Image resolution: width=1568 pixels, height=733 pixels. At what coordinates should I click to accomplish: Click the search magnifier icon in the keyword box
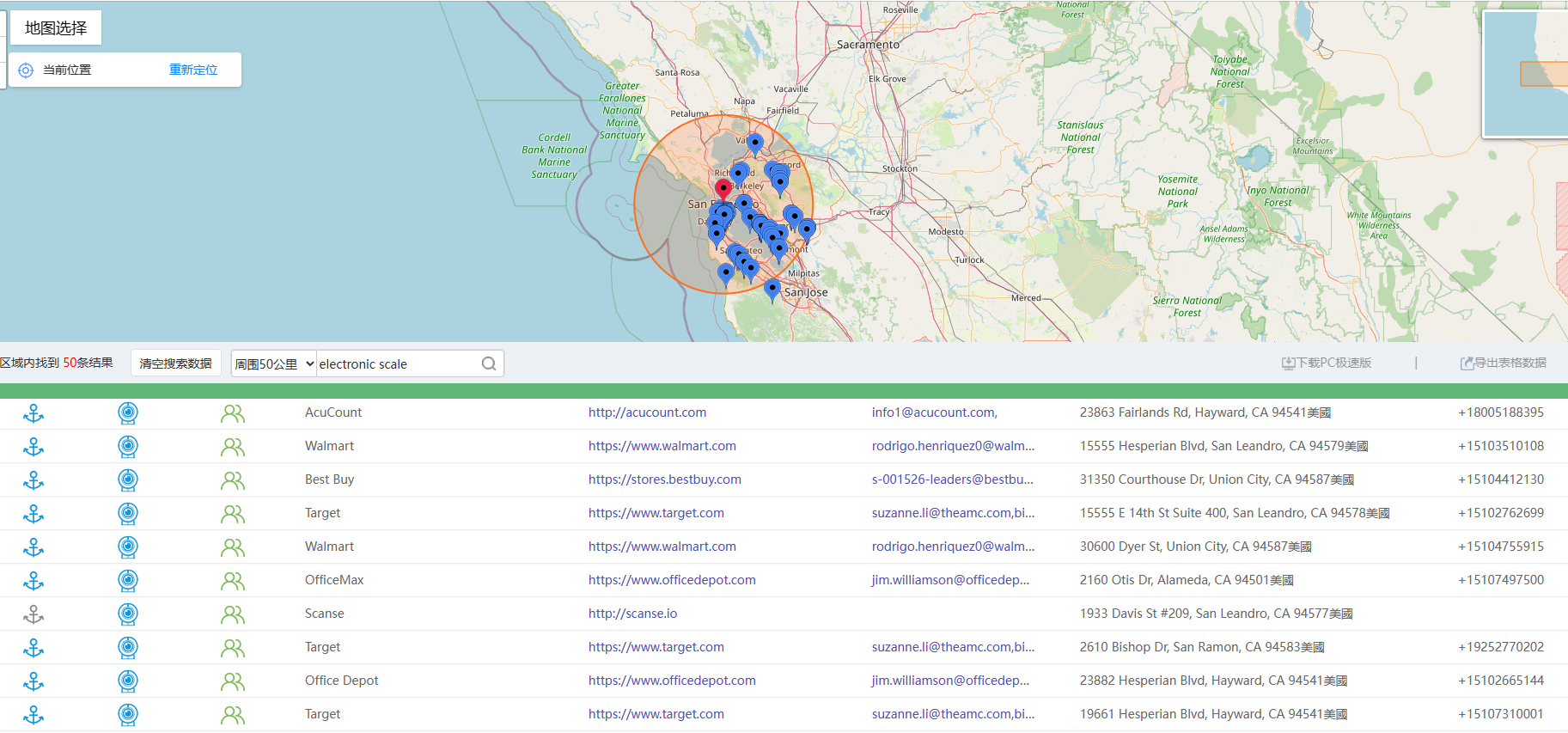[489, 363]
